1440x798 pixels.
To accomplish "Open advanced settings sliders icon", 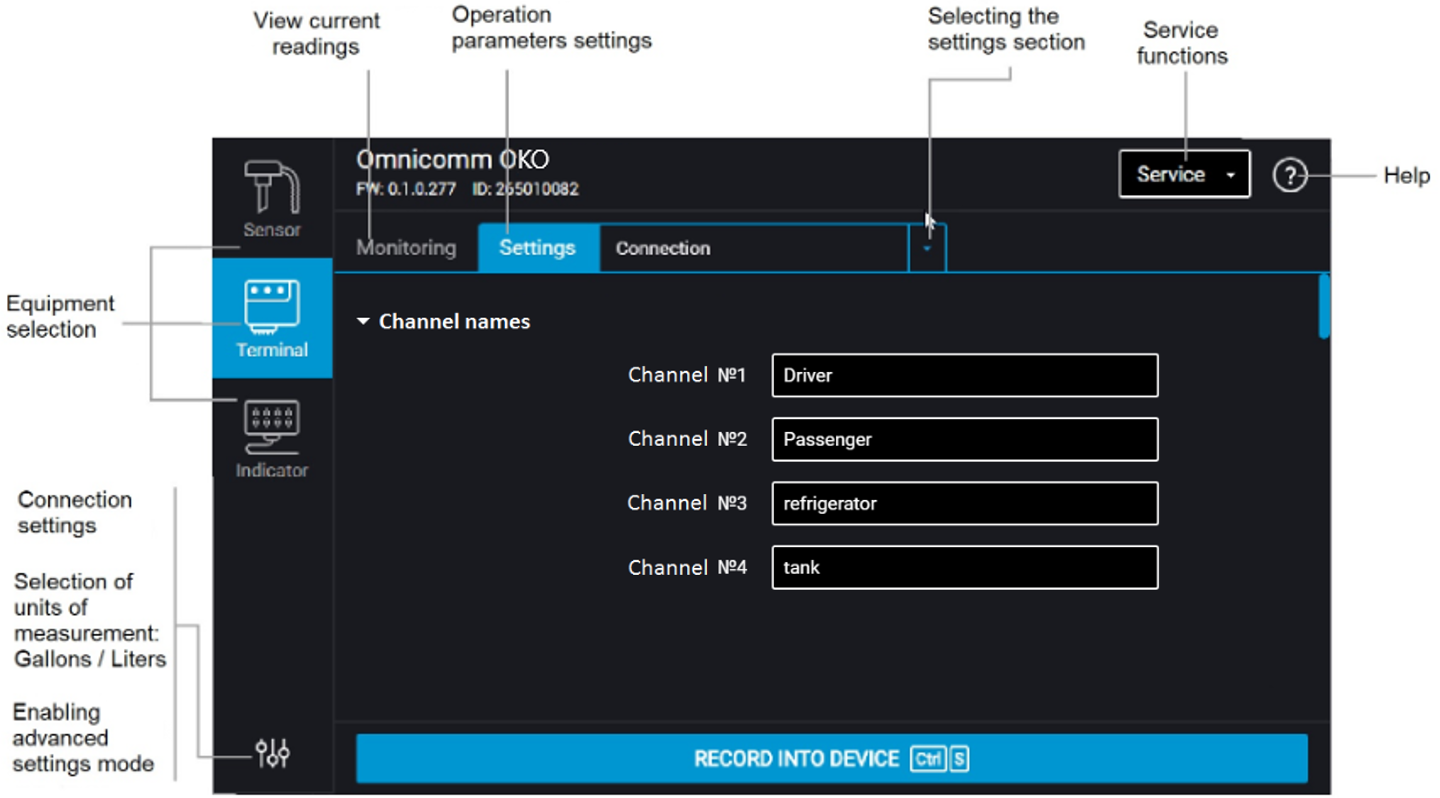I will (272, 753).
